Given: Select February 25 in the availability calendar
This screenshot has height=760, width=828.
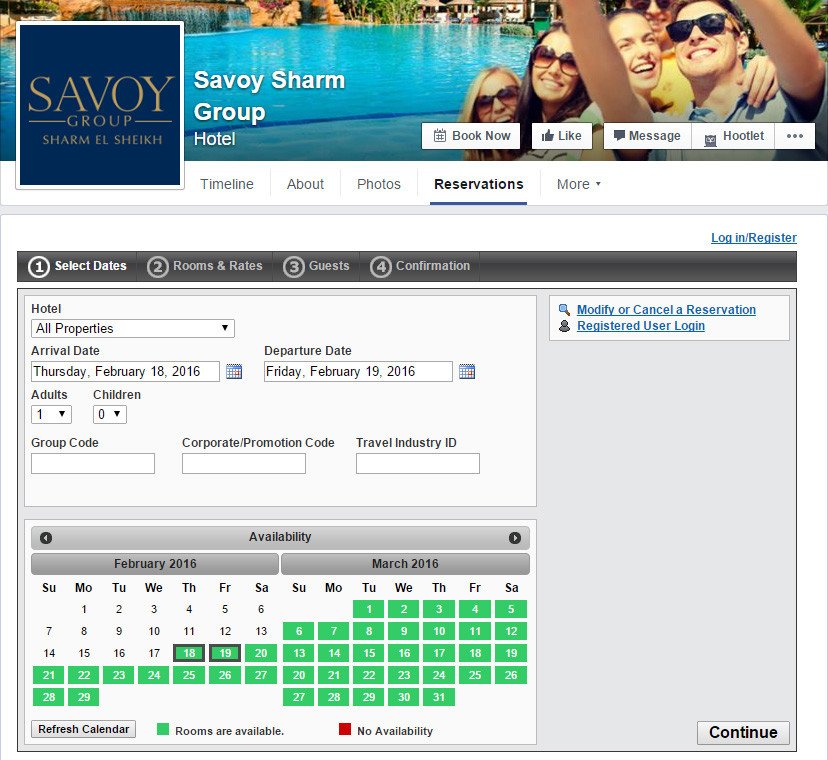Looking at the screenshot, I should 189,675.
